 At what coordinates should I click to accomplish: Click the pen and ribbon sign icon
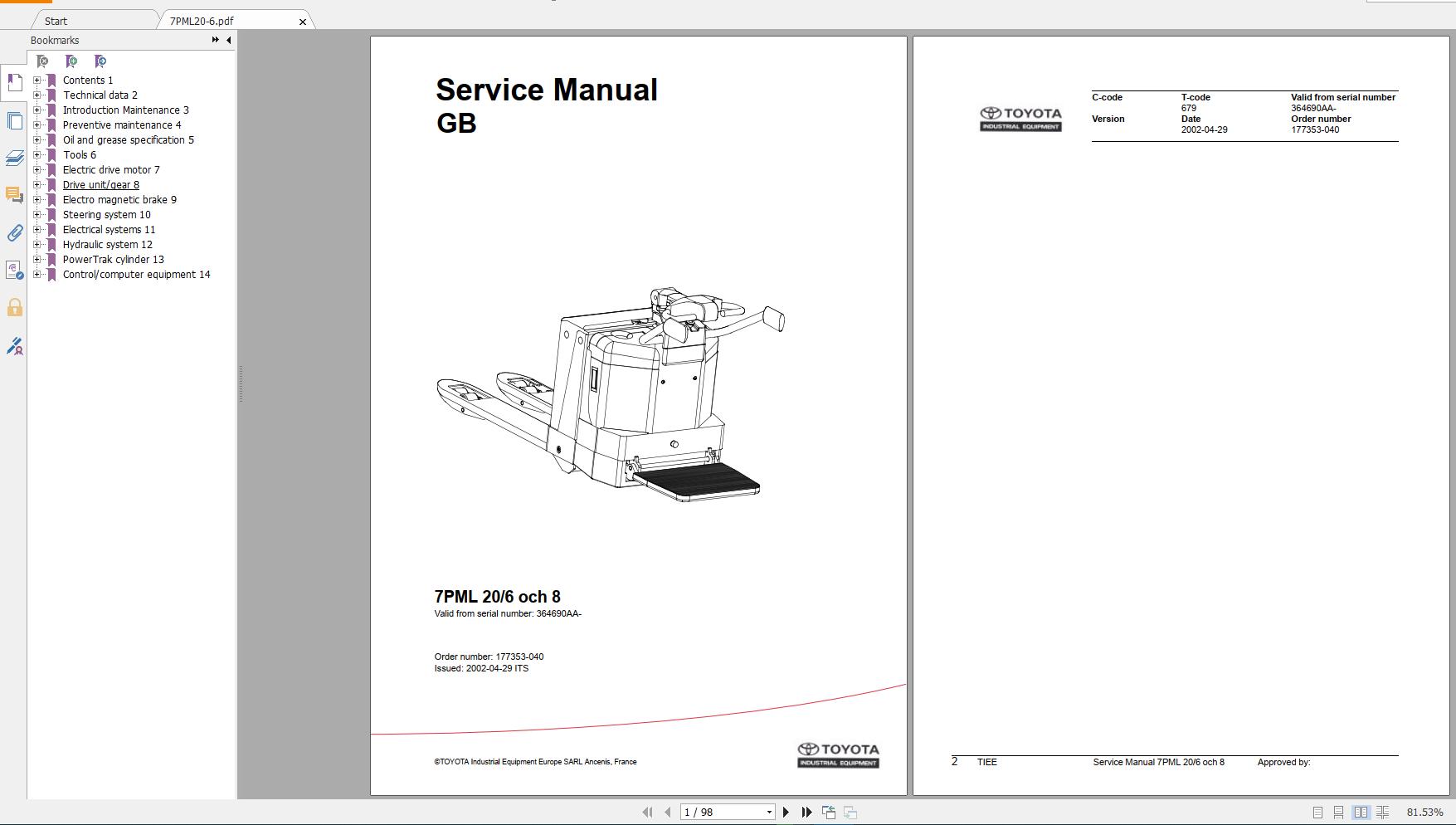[14, 346]
